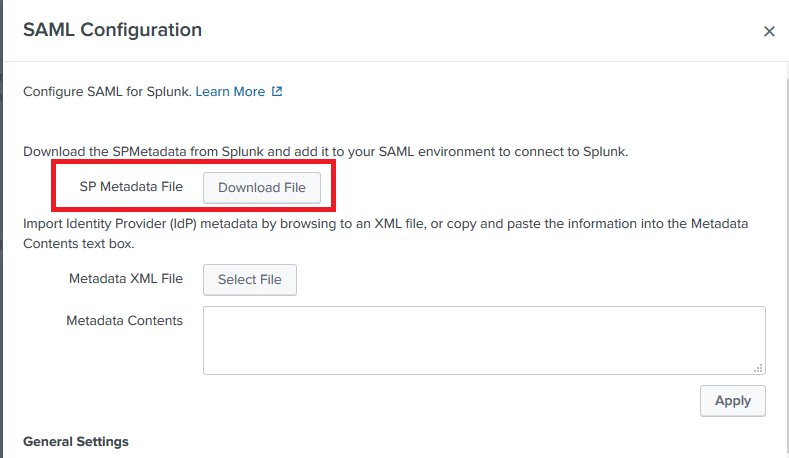The image size is (789, 458).
Task: Click the Metadata Contents label
Action: click(x=125, y=321)
